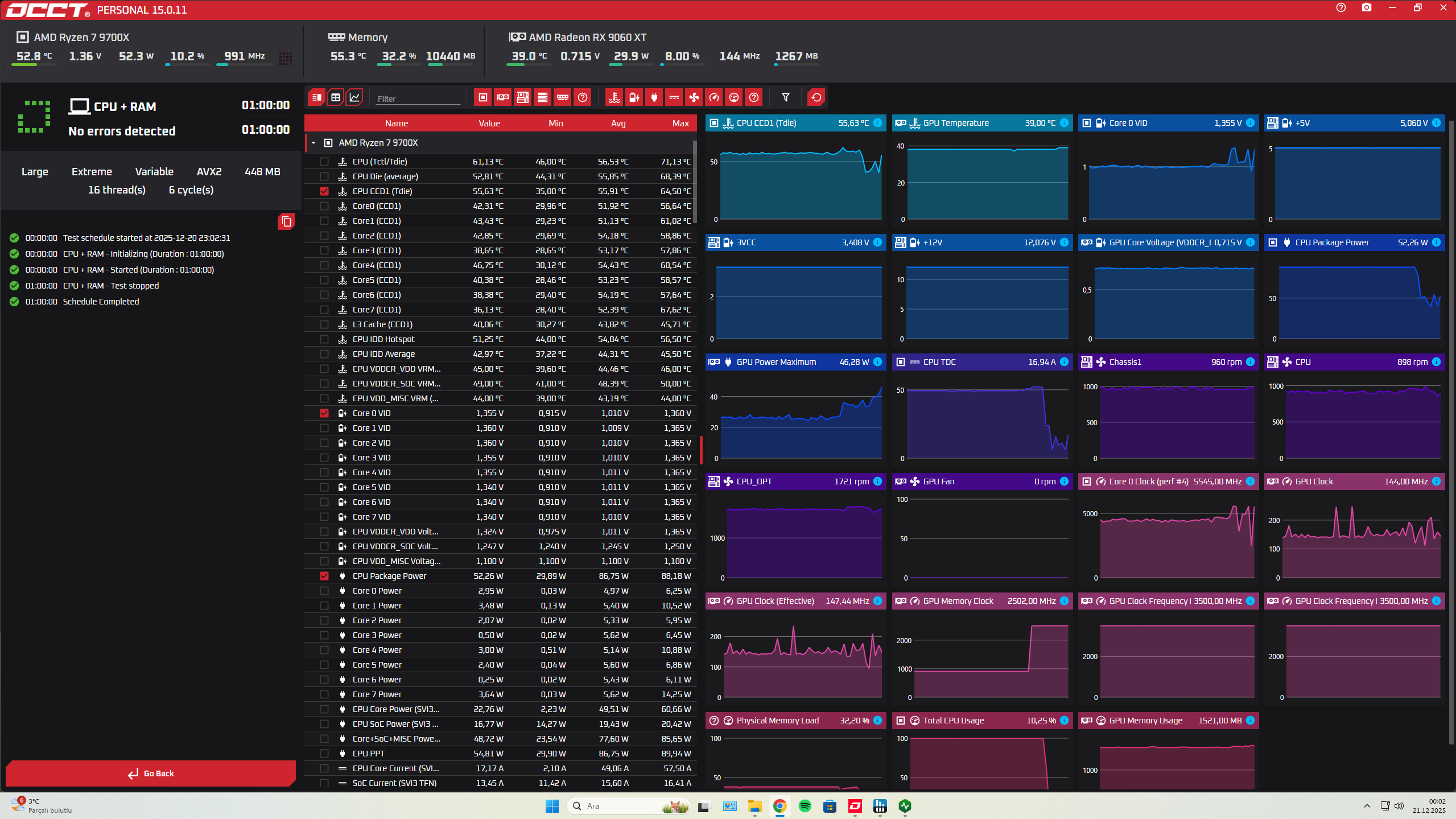The height and width of the screenshot is (819, 1456).
Task: Toggle the graphics card hardware filter icon
Action: click(502, 97)
